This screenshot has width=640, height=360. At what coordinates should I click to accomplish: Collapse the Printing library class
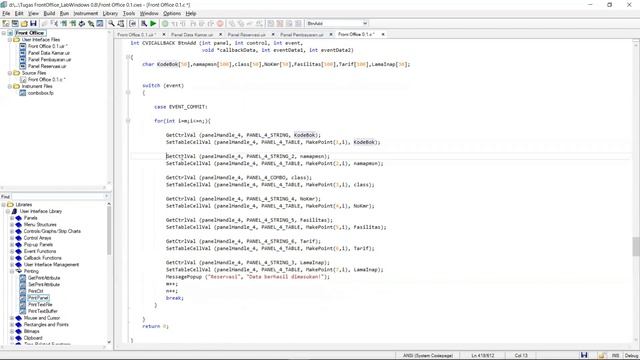[12, 271]
